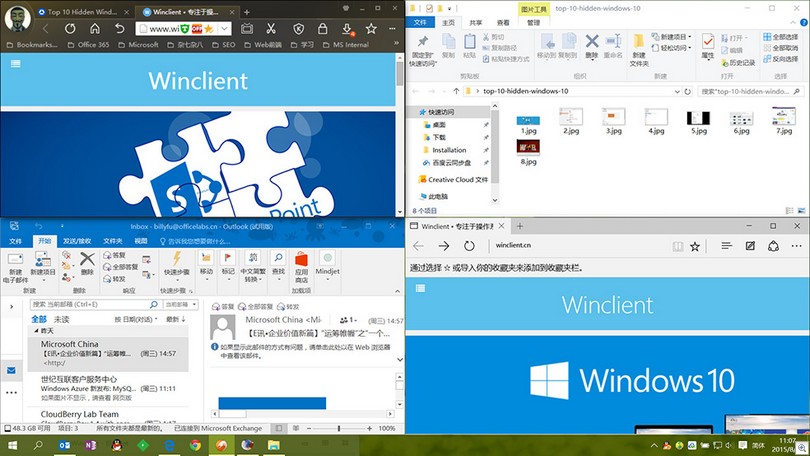Click Invert Selection in Explorer ribbon
Viewport: 810px width, 456px height.
tap(781, 59)
